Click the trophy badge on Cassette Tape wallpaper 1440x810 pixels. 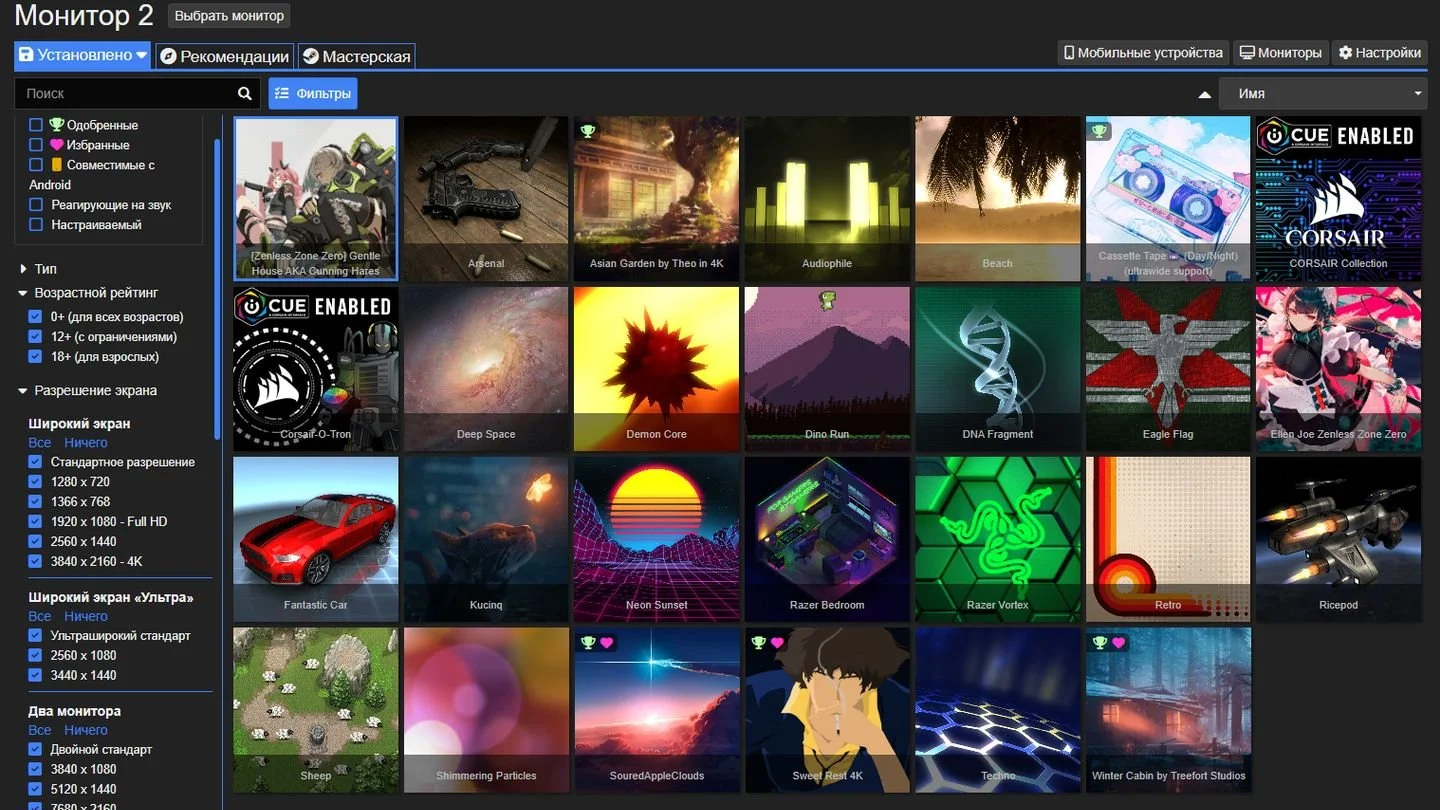(1099, 131)
